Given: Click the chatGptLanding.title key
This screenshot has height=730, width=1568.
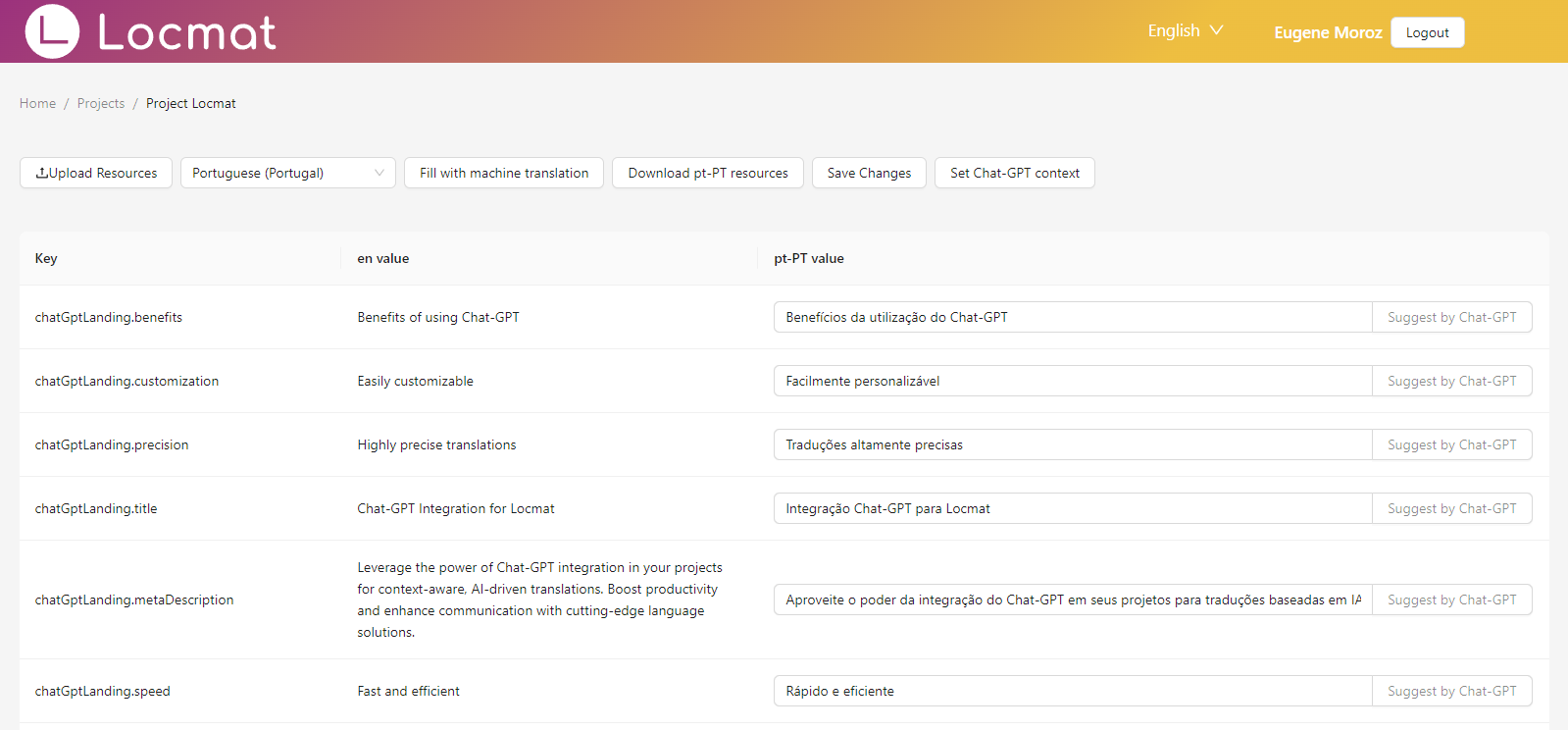Looking at the screenshot, I should 96,508.
